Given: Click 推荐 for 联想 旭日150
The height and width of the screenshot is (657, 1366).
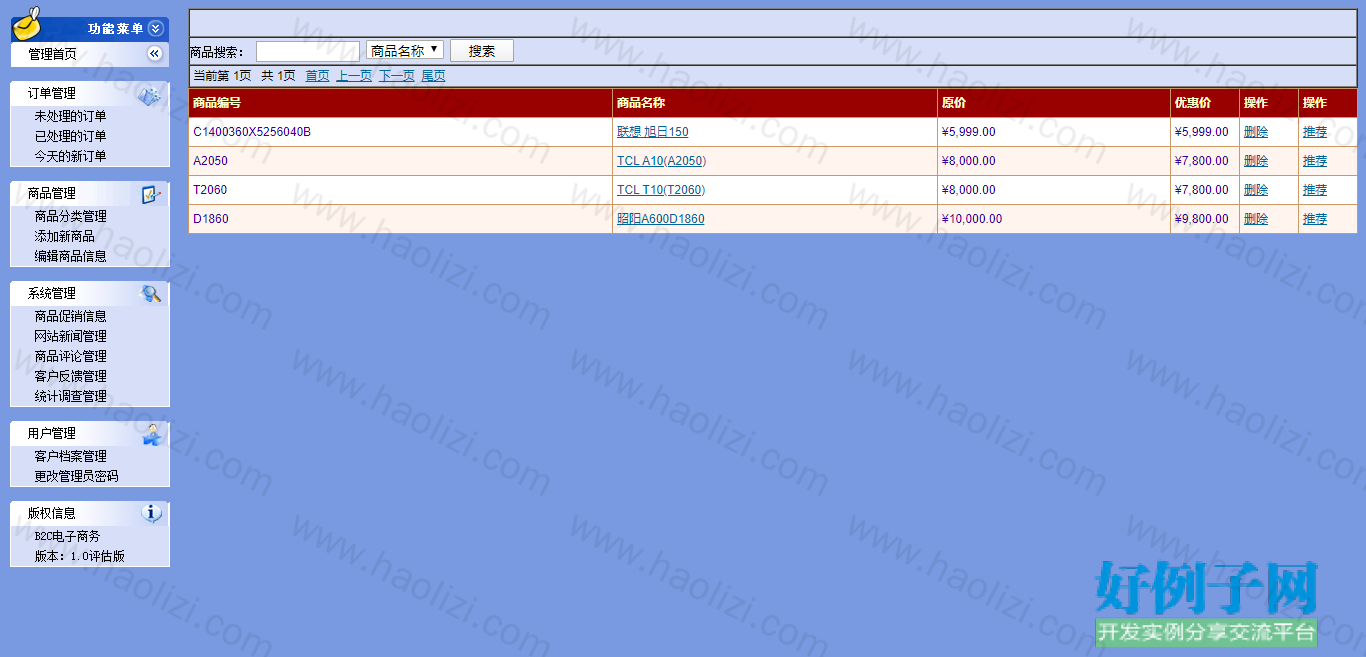Looking at the screenshot, I should click(x=1315, y=132).
